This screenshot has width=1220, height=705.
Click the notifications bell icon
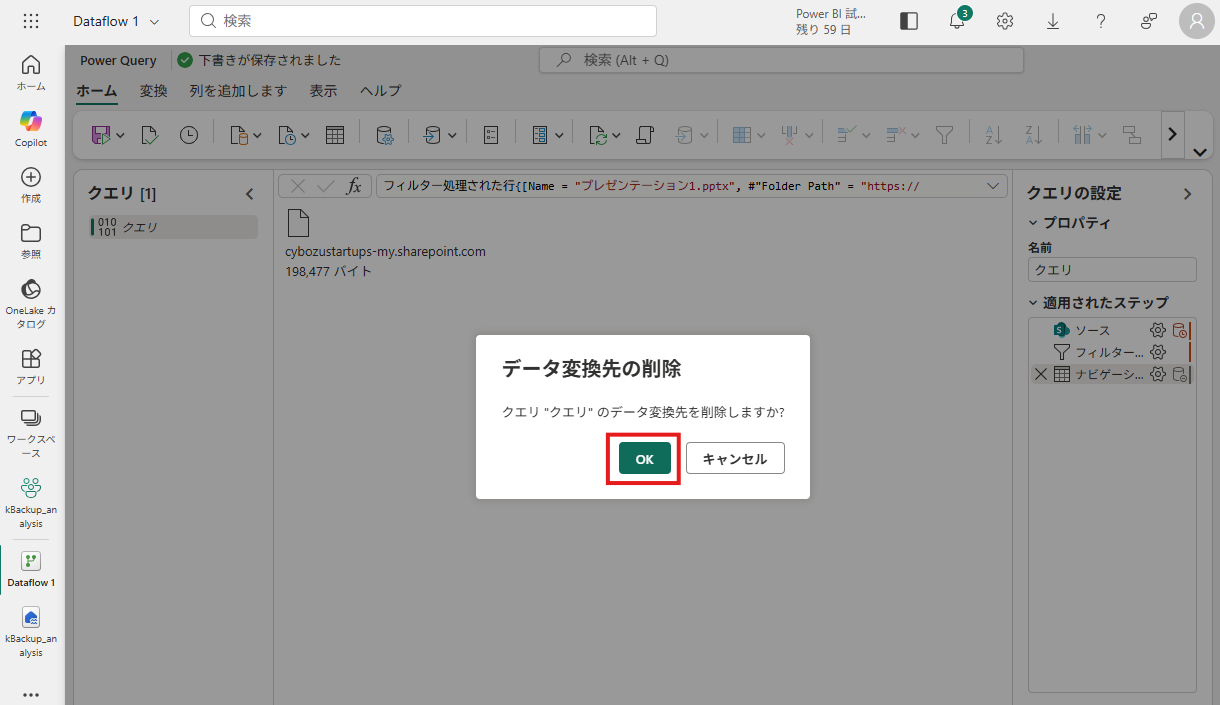click(x=957, y=21)
